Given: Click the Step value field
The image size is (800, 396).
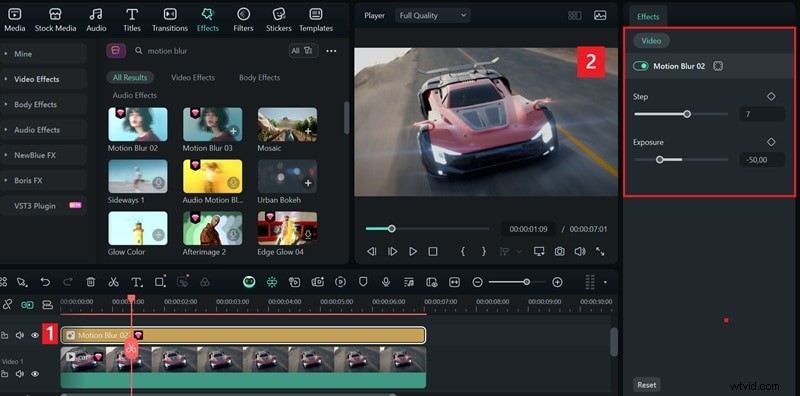Looking at the screenshot, I should point(762,114).
